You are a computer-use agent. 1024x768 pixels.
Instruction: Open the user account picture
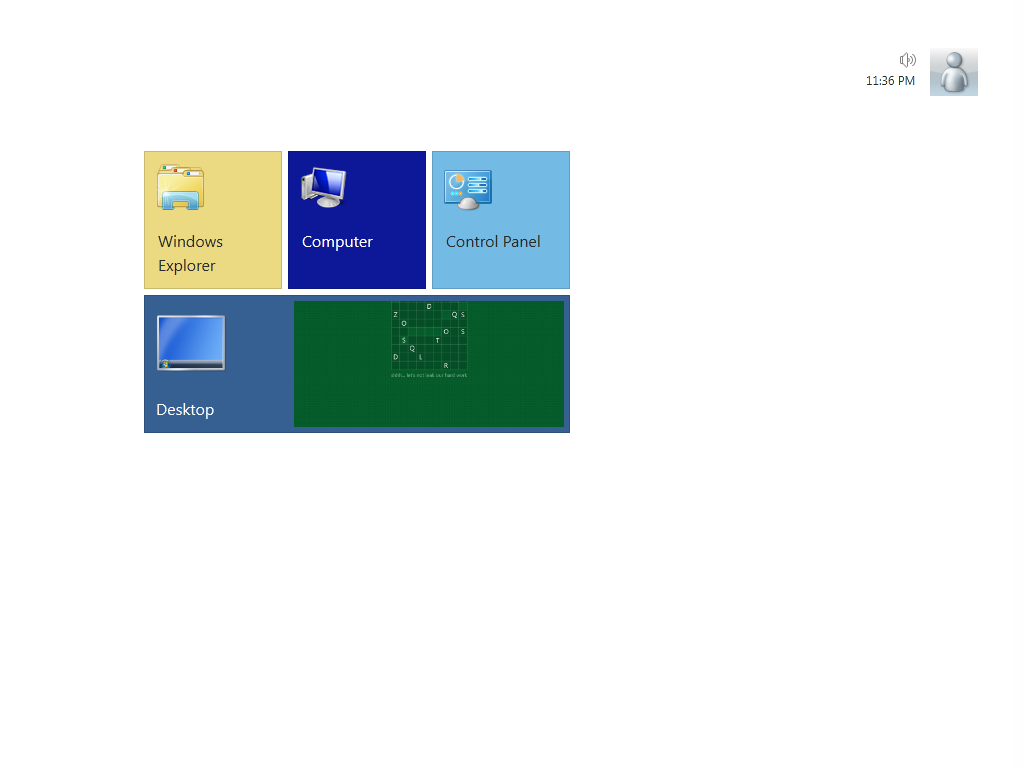point(954,72)
